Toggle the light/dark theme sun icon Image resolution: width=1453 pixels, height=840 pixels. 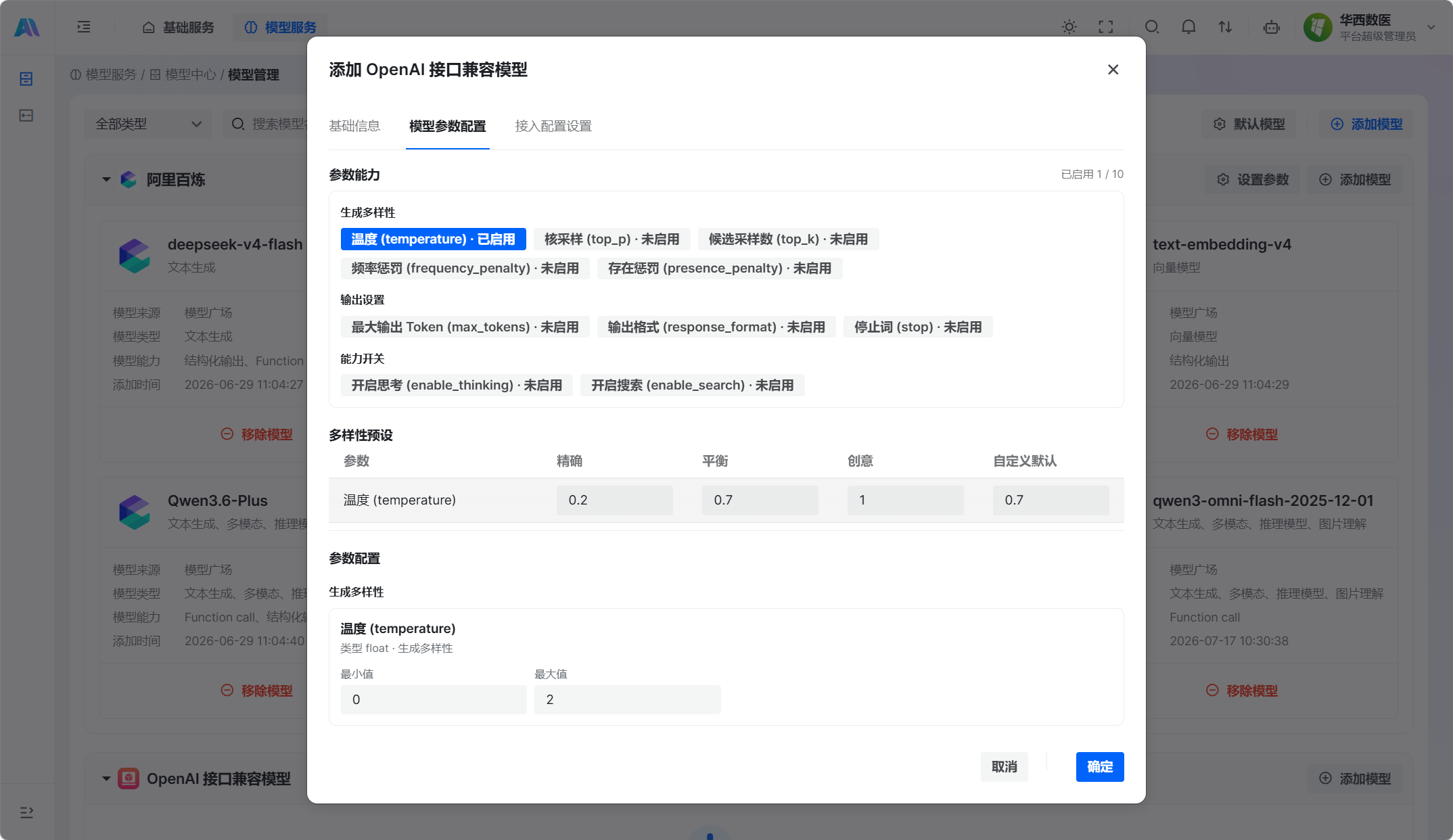[x=1069, y=27]
